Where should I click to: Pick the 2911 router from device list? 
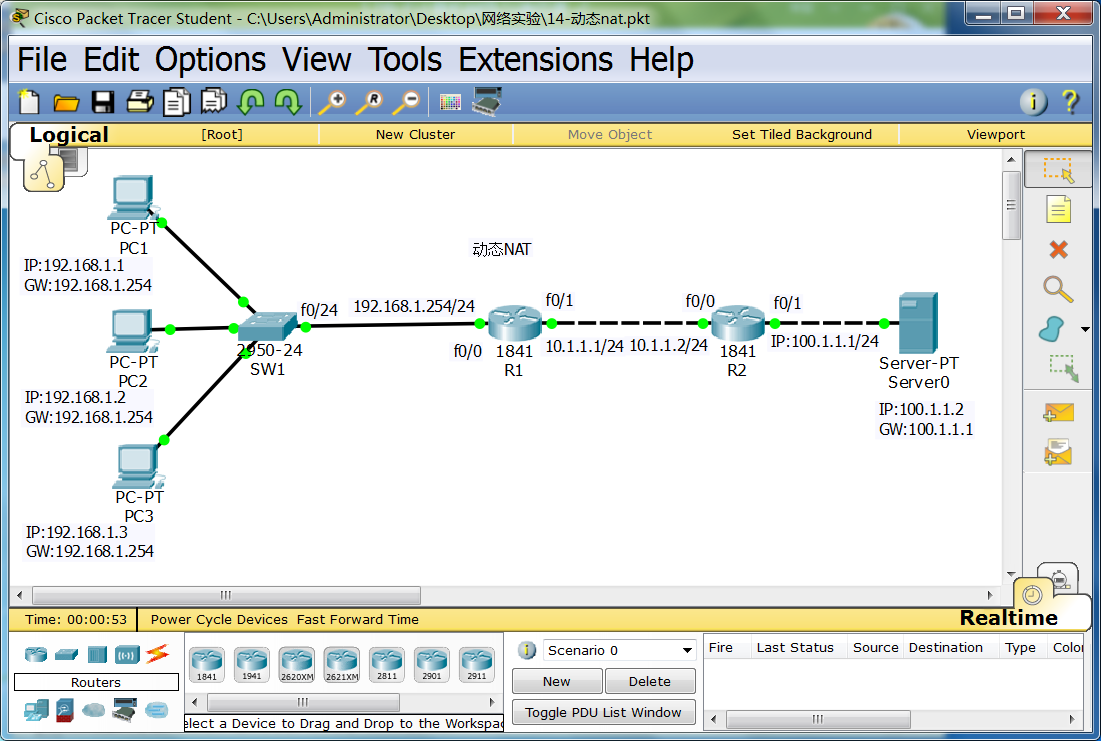point(476,665)
